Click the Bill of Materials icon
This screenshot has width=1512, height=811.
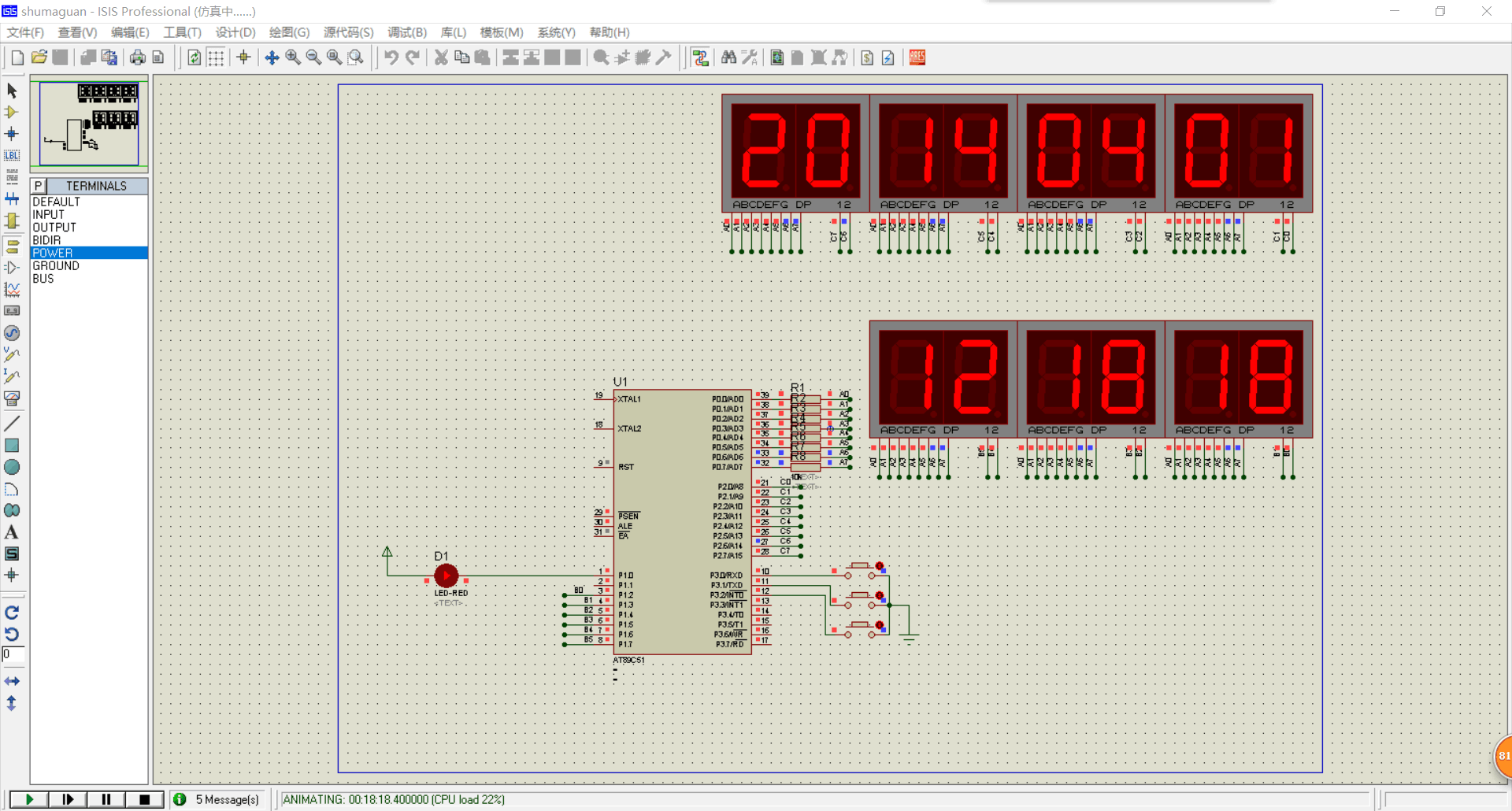click(866, 57)
